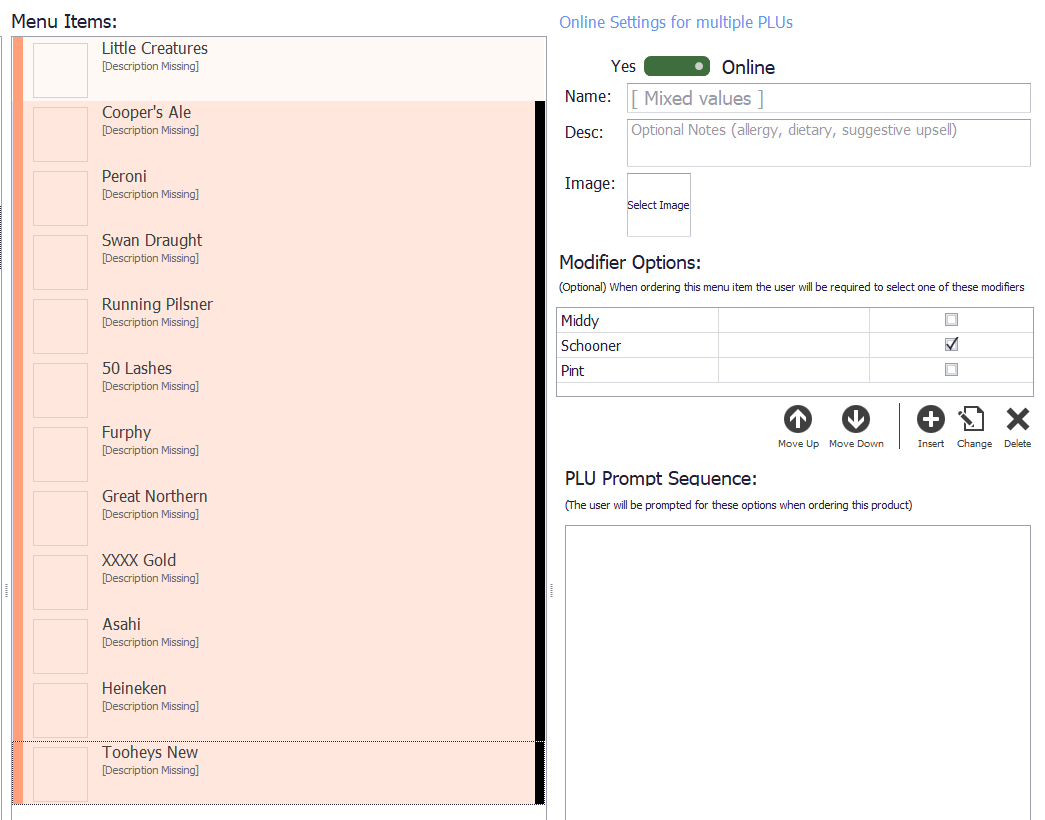Click the Heineken image thumbnail placeholder
Viewport: 1045px width, 820px height.
click(x=61, y=710)
